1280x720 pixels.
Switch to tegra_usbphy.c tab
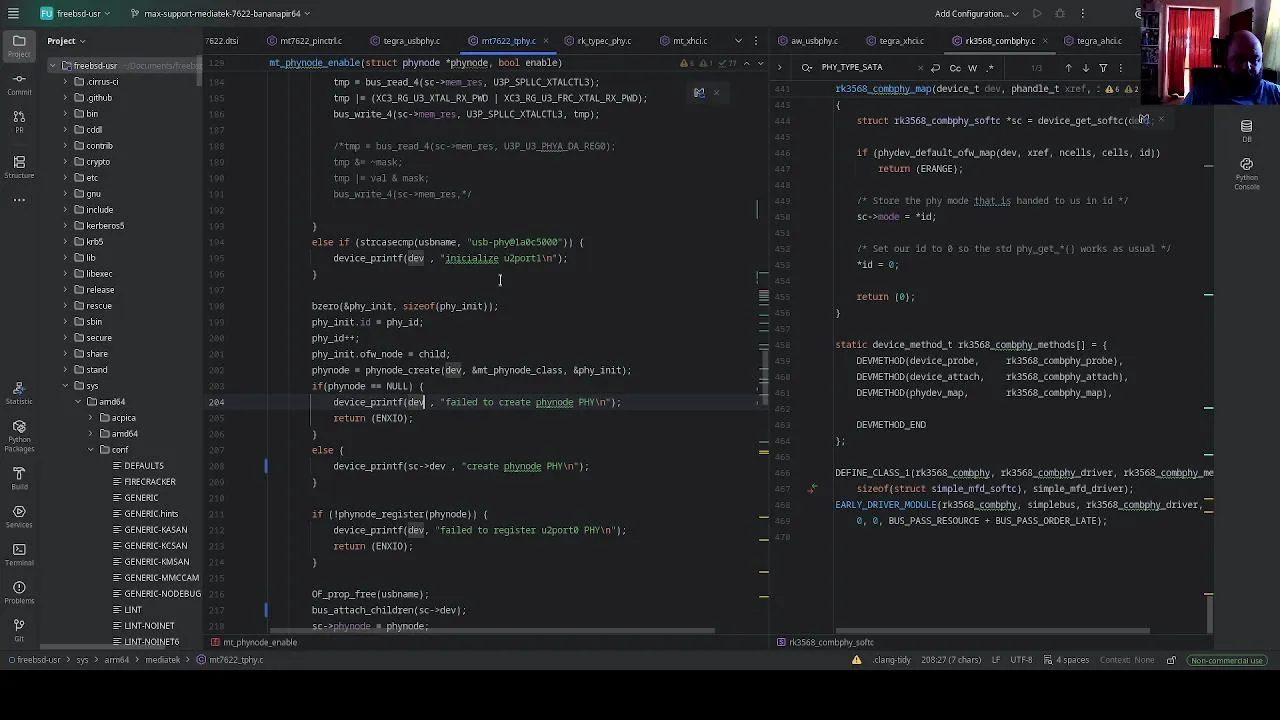[x=404, y=41]
